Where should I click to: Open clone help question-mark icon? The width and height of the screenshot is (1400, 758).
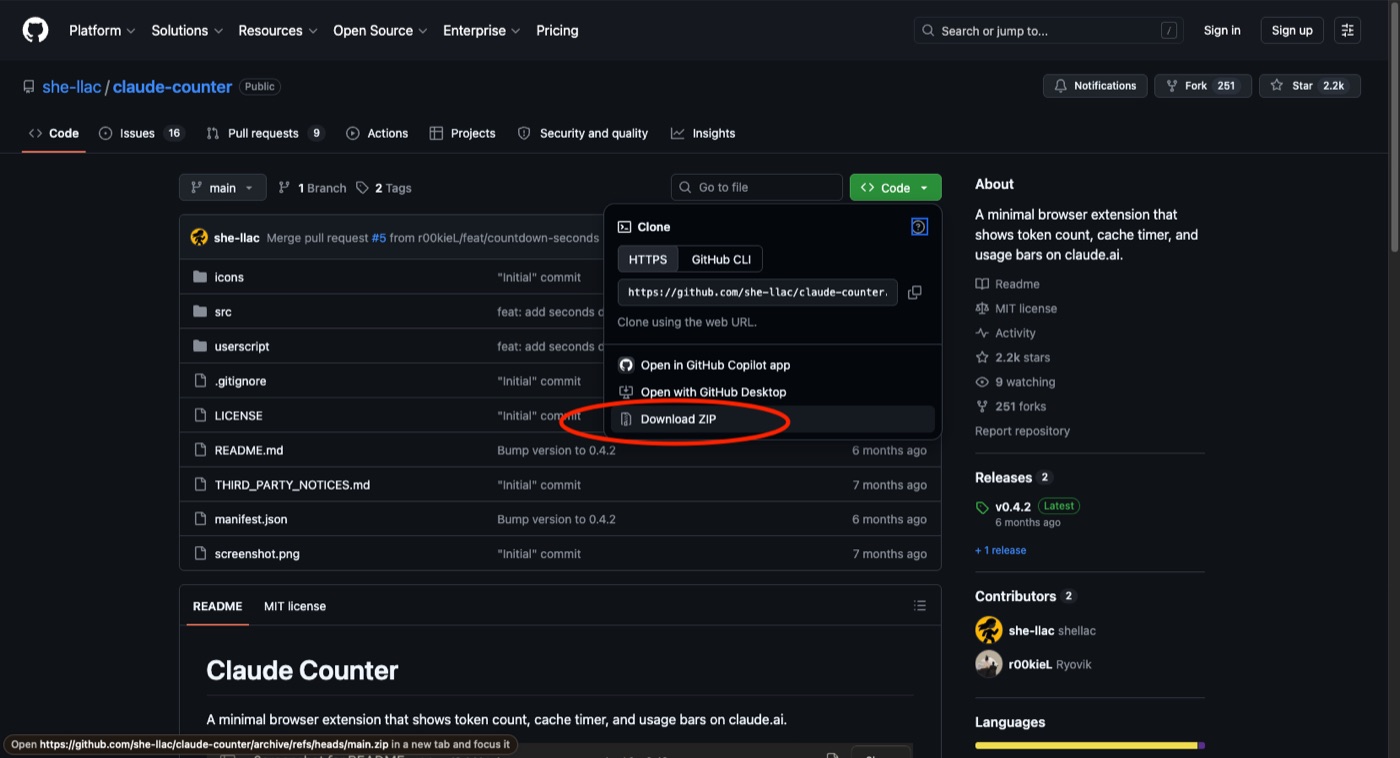[x=919, y=227]
